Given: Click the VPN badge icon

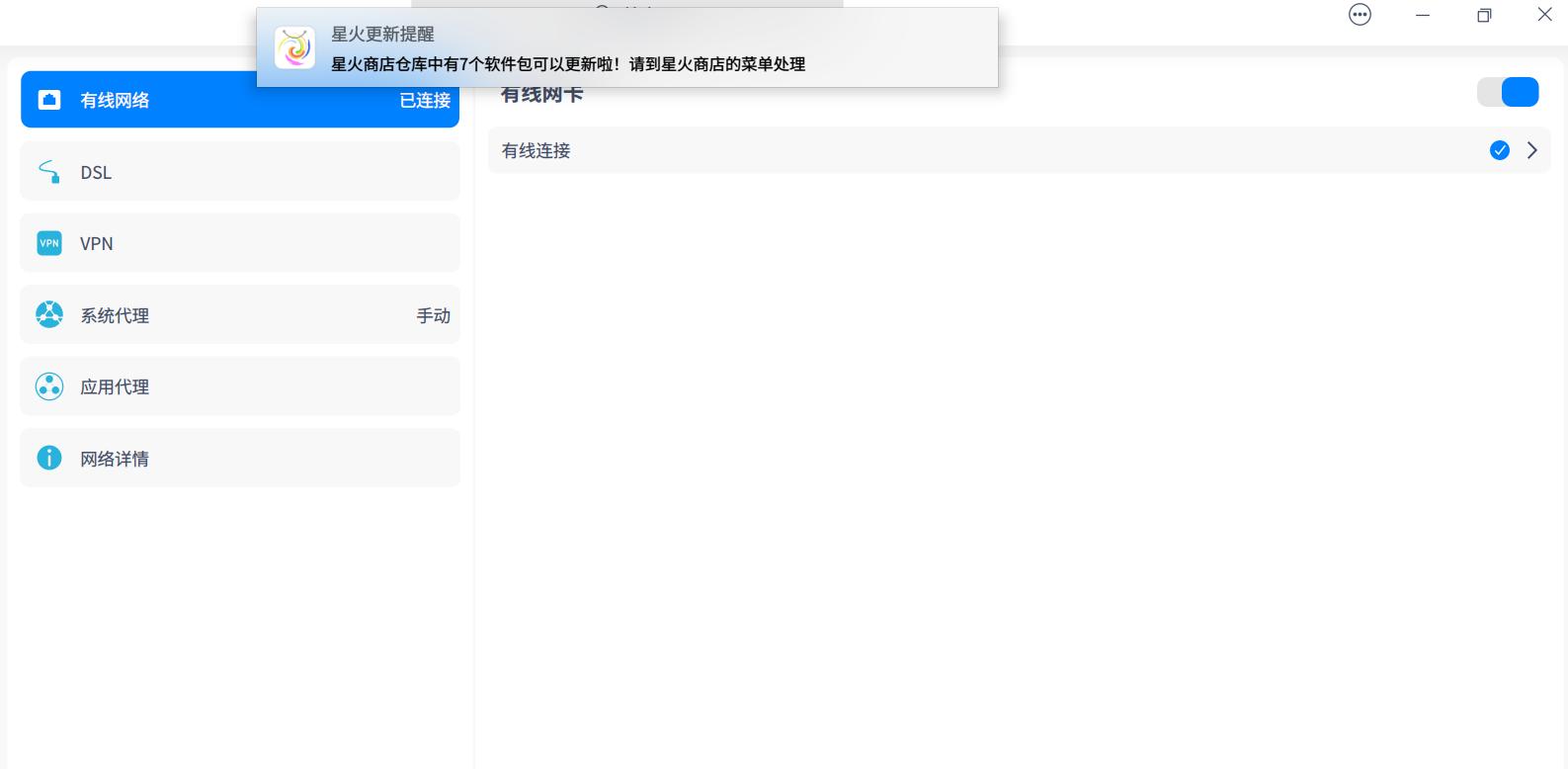Looking at the screenshot, I should click(x=49, y=243).
